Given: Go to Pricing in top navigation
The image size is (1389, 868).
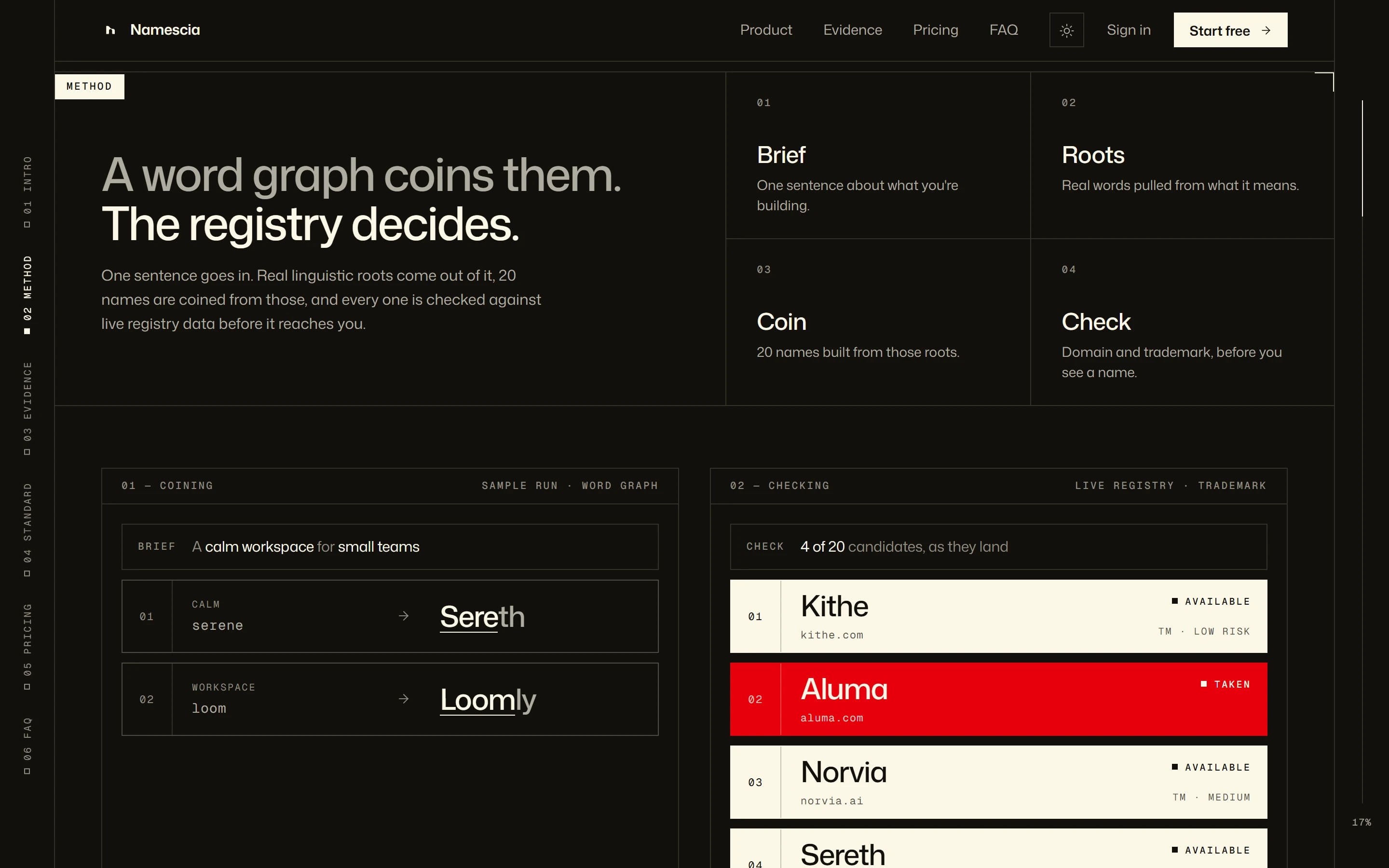Looking at the screenshot, I should tap(936, 30).
